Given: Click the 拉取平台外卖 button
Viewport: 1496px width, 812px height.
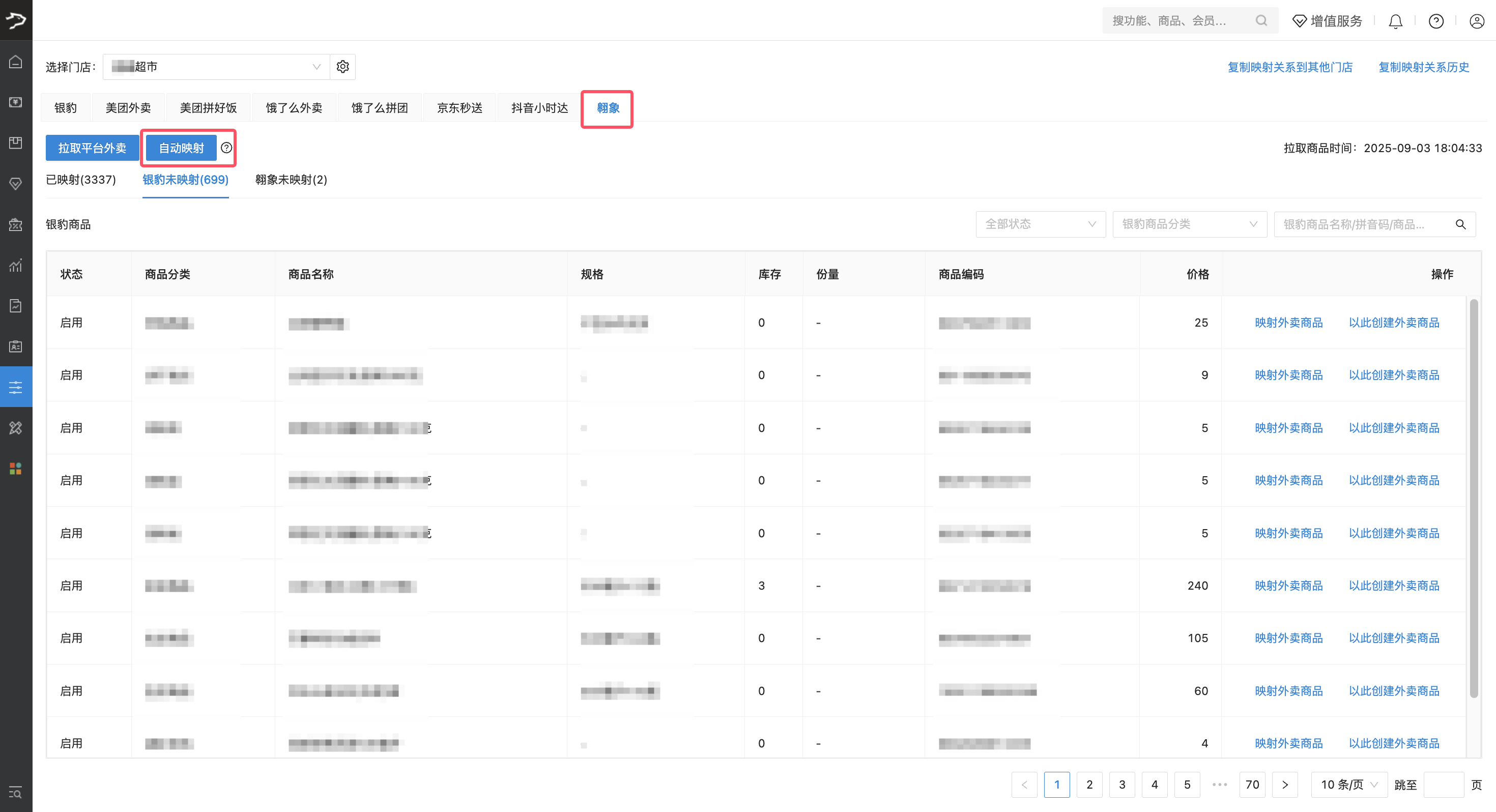Looking at the screenshot, I should pos(92,148).
